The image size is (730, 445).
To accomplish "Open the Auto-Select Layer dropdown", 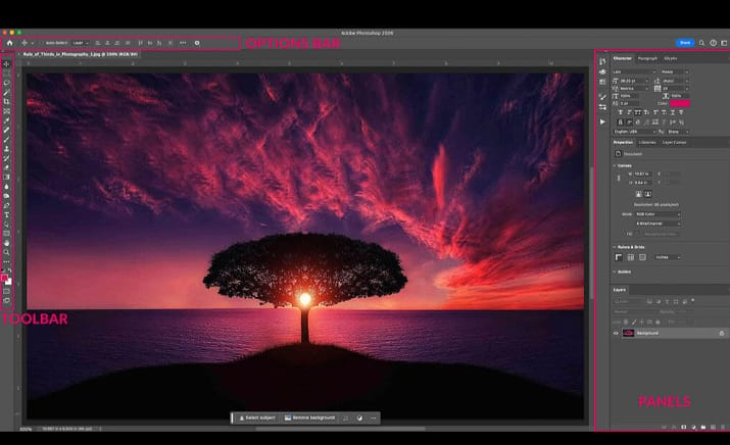I will [x=80, y=43].
